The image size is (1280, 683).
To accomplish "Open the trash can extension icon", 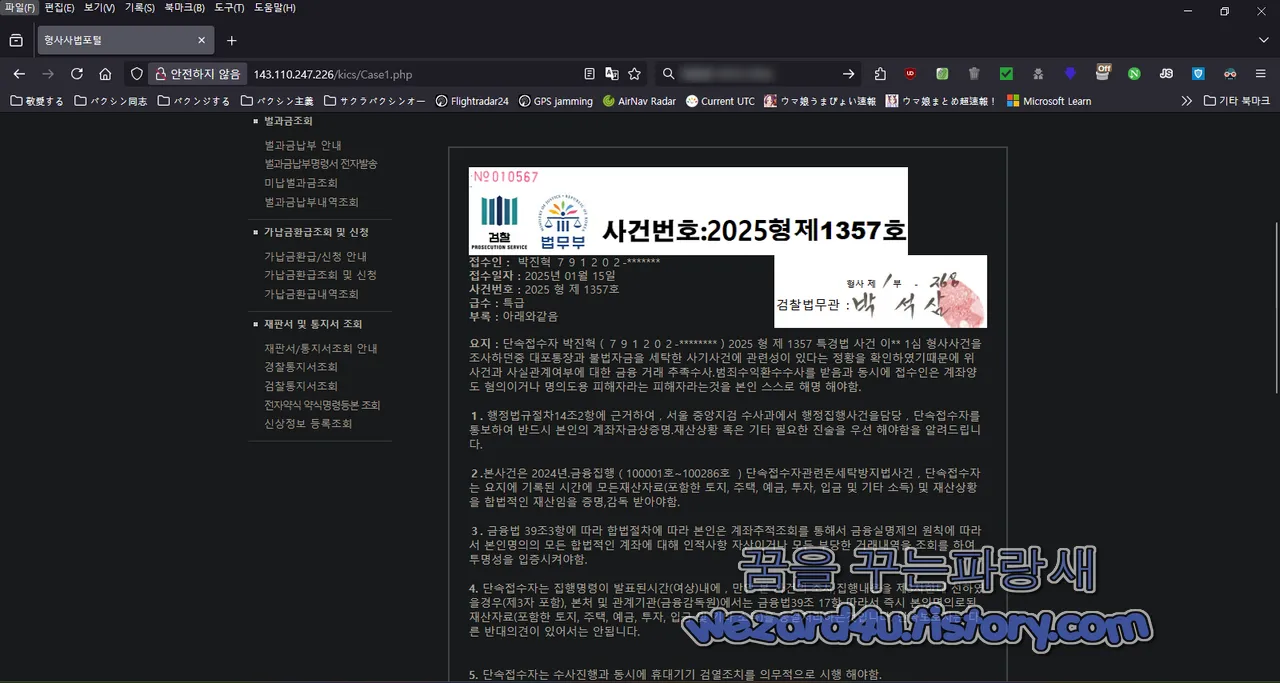I will 974,74.
